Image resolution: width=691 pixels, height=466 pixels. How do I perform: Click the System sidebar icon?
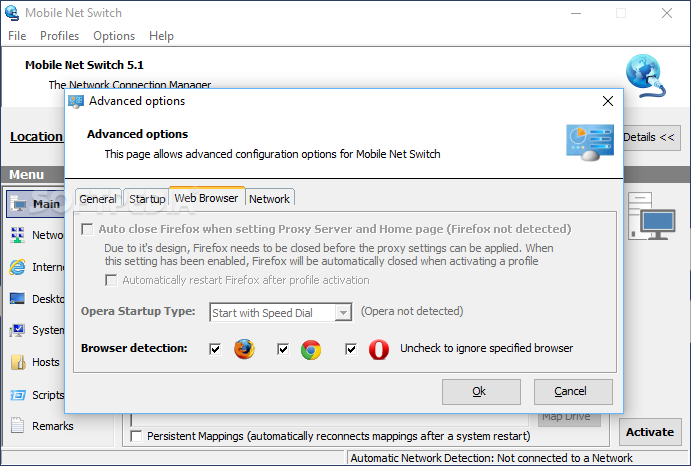17,331
